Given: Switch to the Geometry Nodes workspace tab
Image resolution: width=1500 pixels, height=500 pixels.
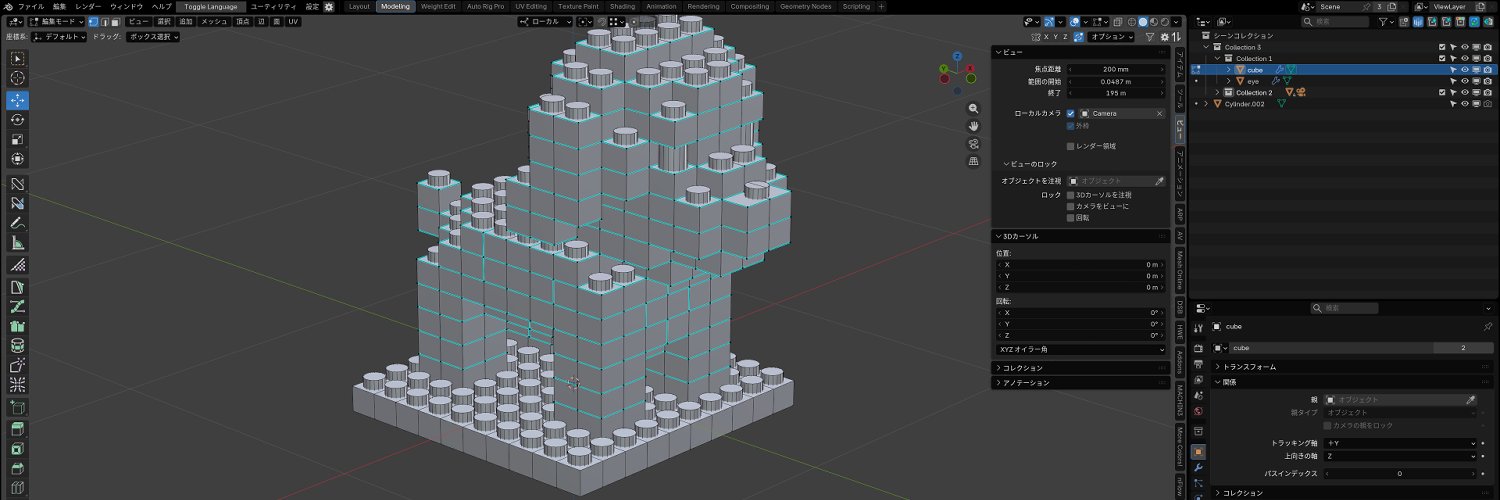Looking at the screenshot, I should pyautogui.click(x=806, y=6).
